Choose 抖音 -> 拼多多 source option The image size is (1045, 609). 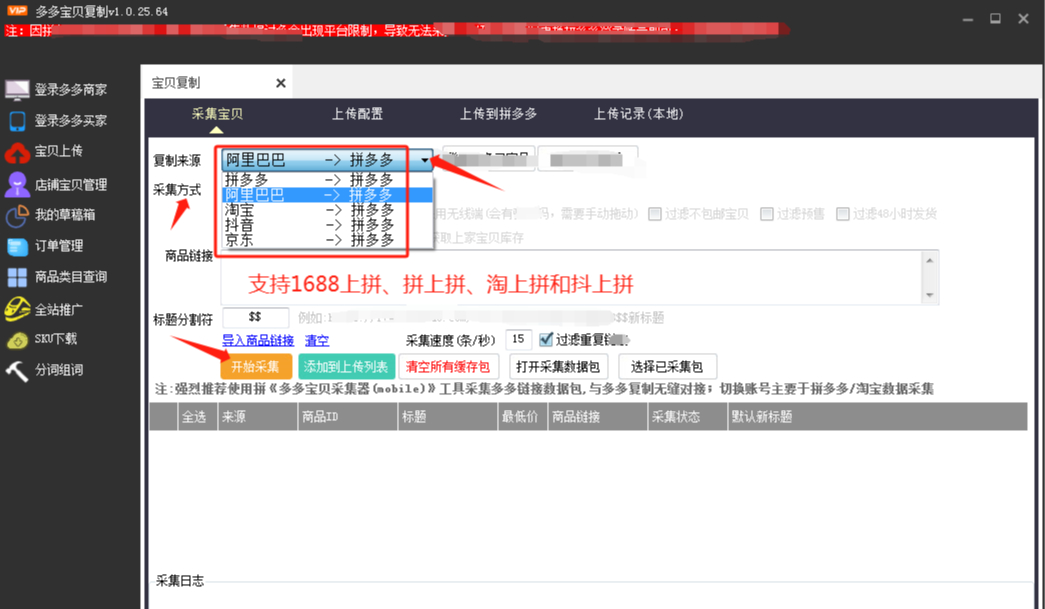click(327, 225)
